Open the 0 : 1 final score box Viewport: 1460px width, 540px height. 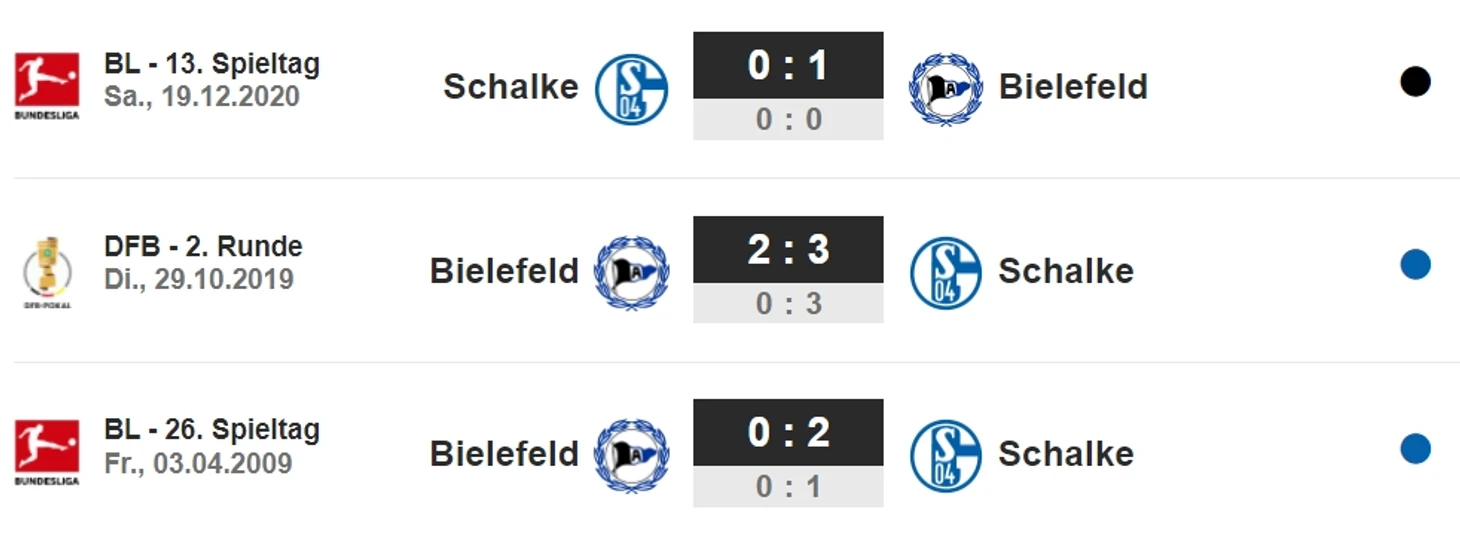788,66
